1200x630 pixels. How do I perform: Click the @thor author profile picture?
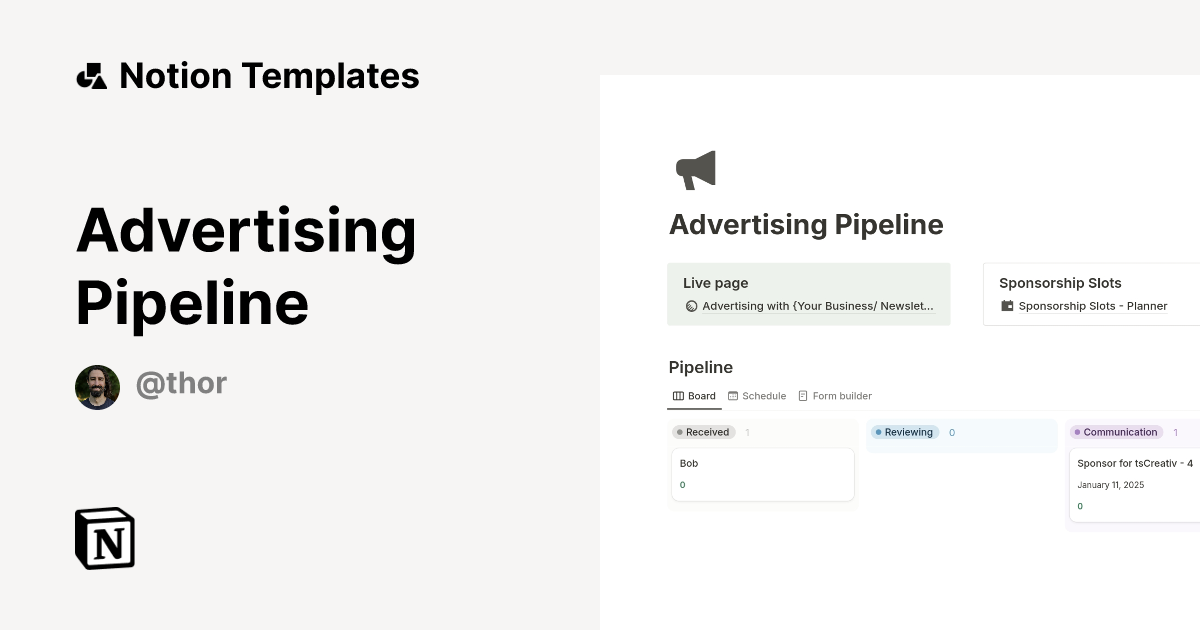click(x=97, y=387)
